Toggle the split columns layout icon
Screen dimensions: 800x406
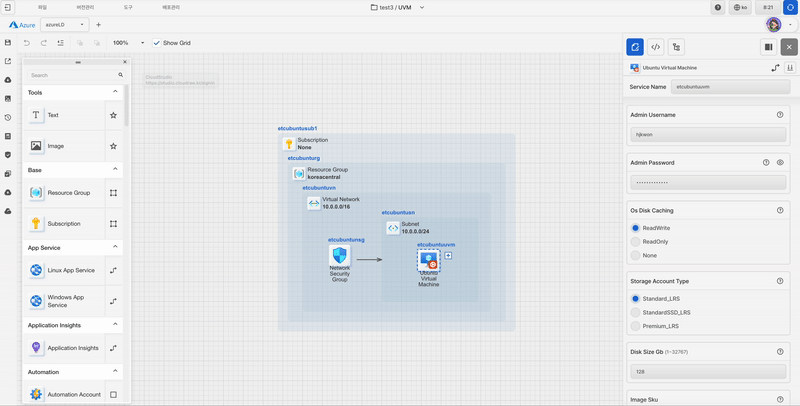768,47
